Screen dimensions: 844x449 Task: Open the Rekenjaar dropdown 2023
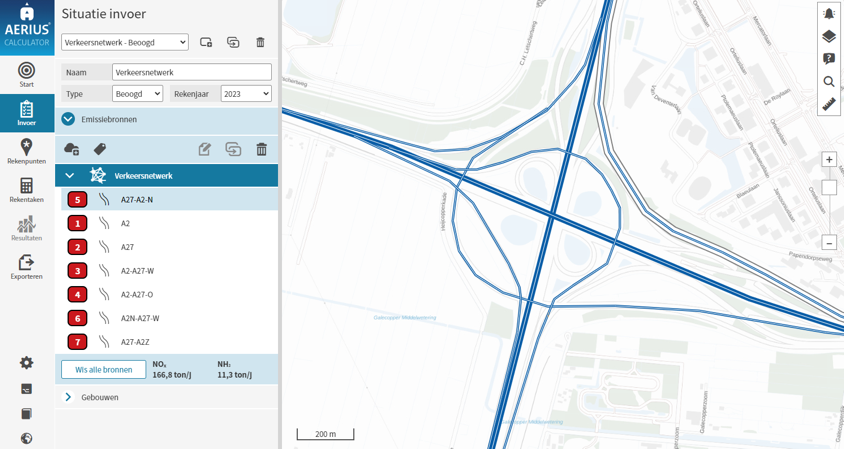coord(246,94)
